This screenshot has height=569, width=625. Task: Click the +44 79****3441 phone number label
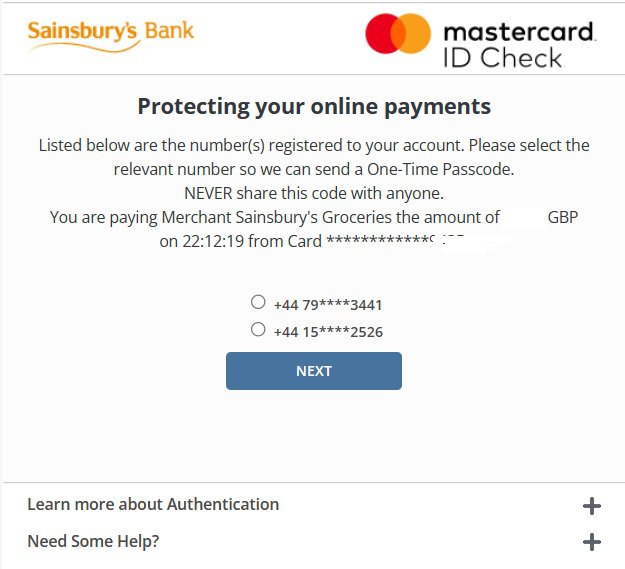point(328,305)
